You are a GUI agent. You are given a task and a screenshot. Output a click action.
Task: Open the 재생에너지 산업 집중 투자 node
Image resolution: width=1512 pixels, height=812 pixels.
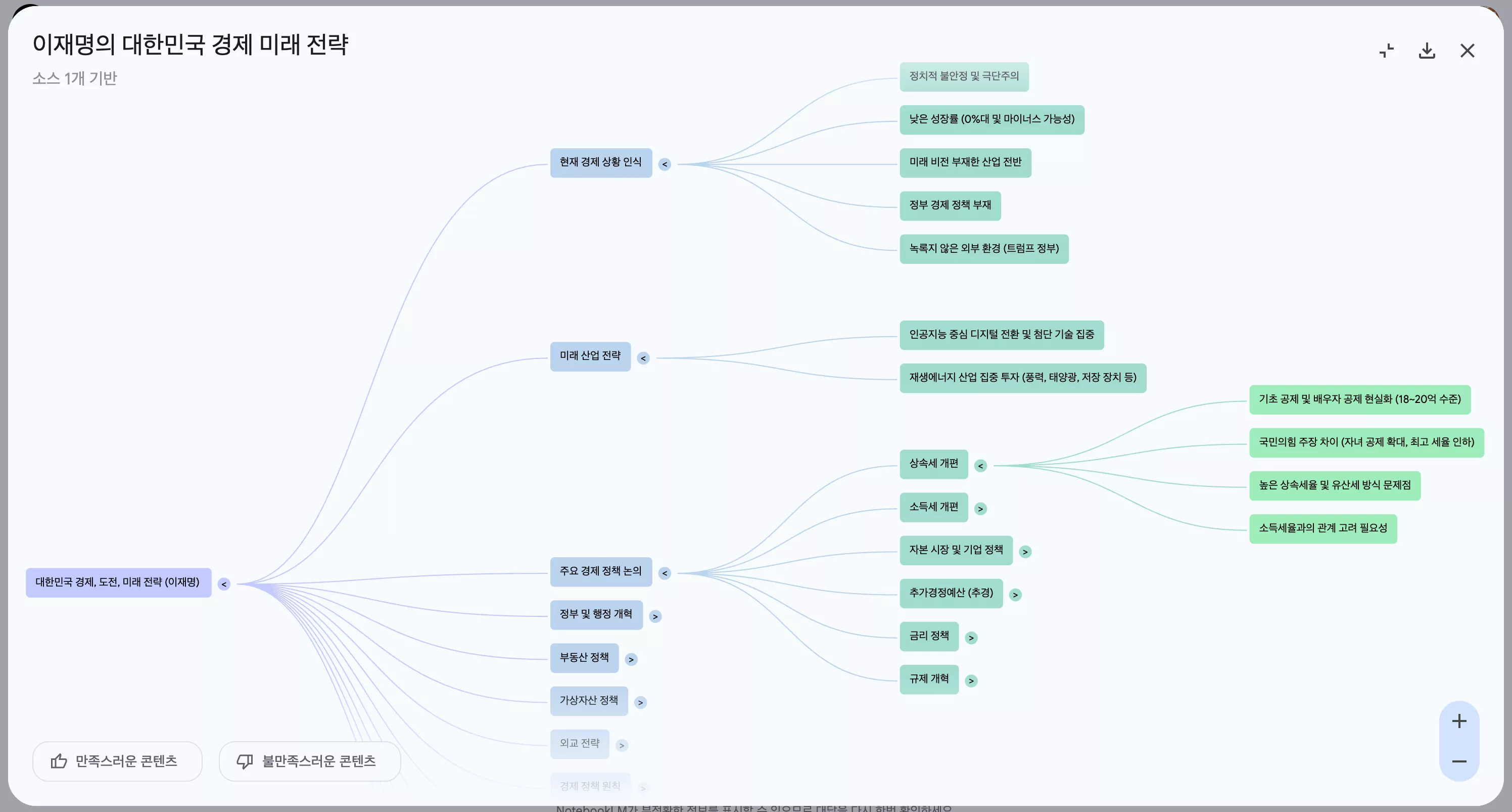coord(1022,378)
